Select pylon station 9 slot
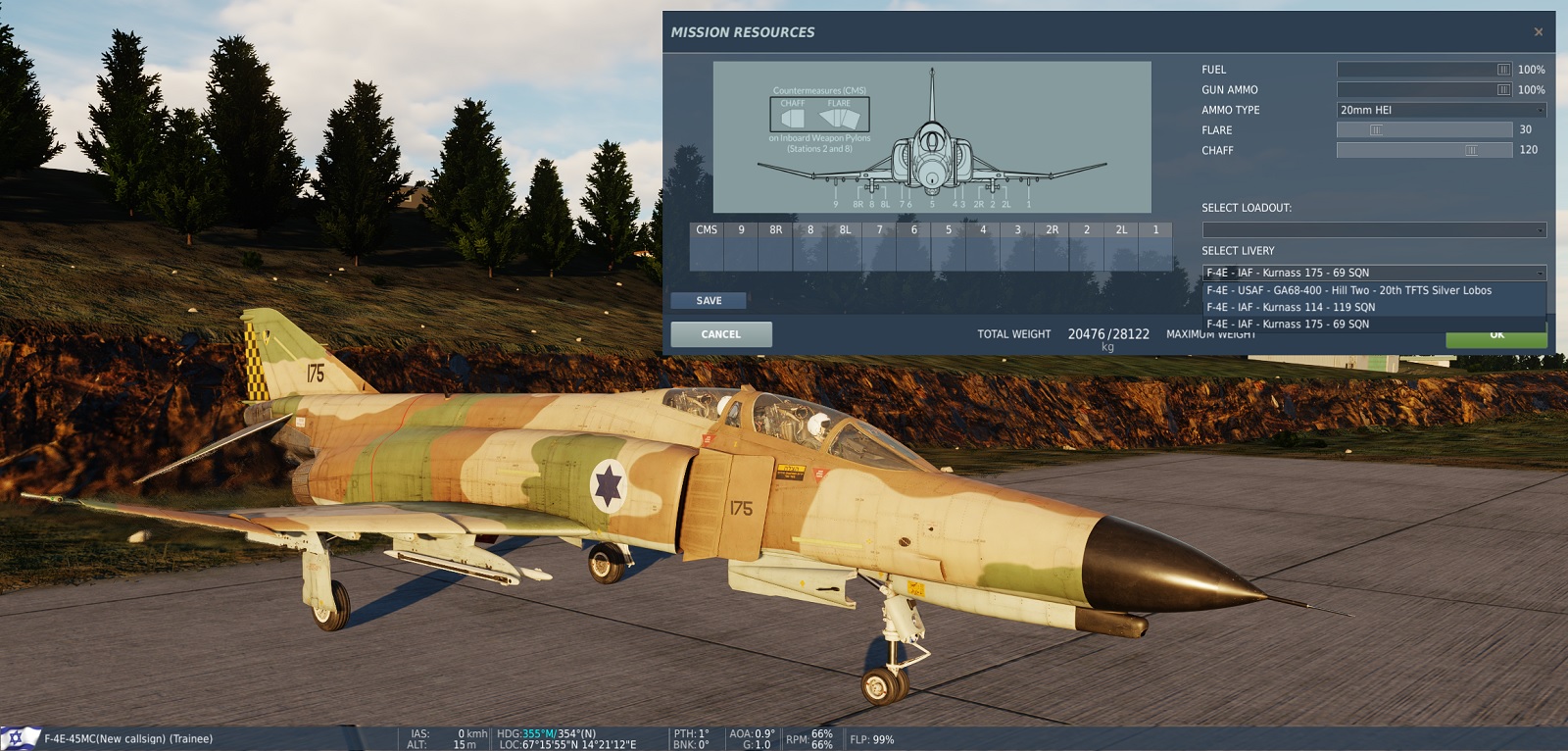 click(741, 249)
